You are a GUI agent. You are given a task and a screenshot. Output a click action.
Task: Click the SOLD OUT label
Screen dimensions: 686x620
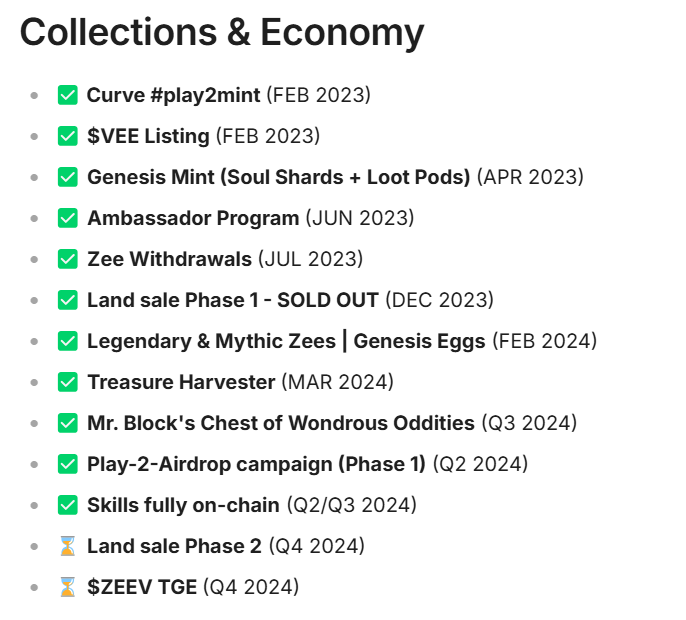328,300
